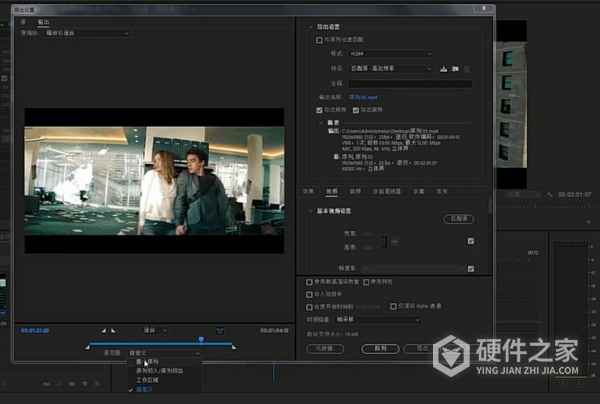Click the Delete Preset trash icon
The height and width of the screenshot is (404, 600).
(x=467, y=69)
